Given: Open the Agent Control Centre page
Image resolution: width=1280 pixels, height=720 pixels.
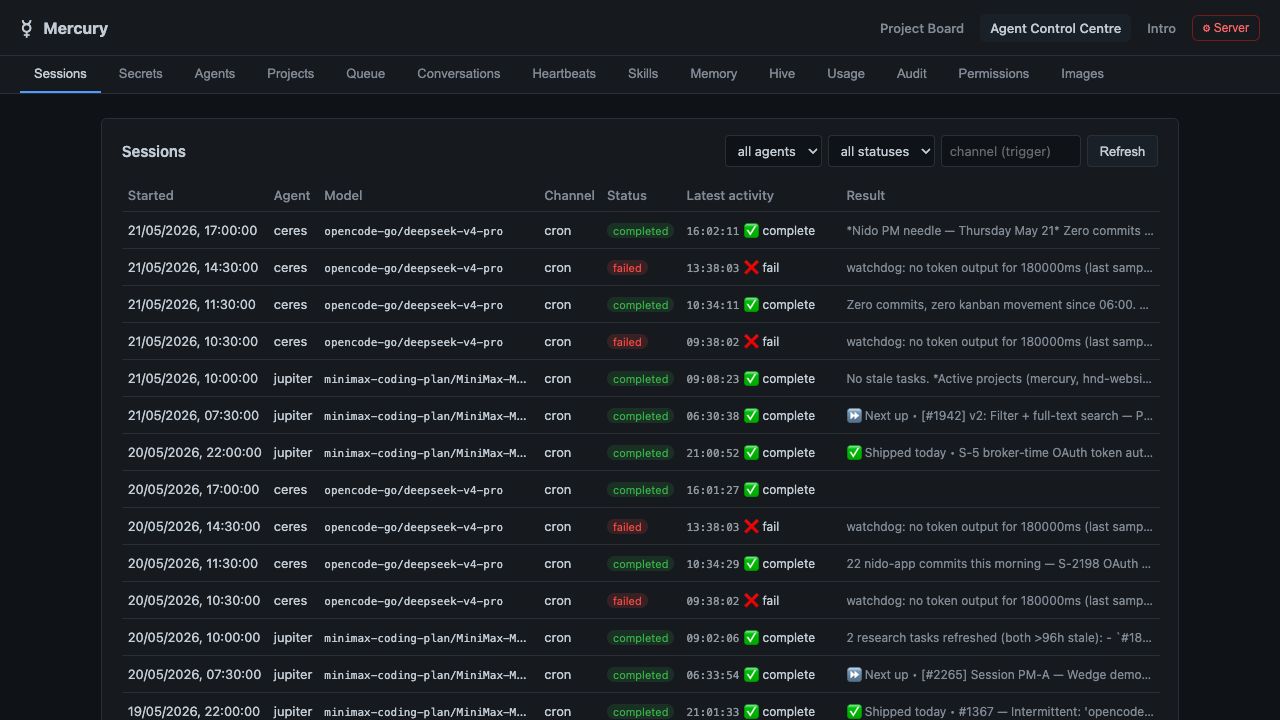Looking at the screenshot, I should tap(1055, 28).
